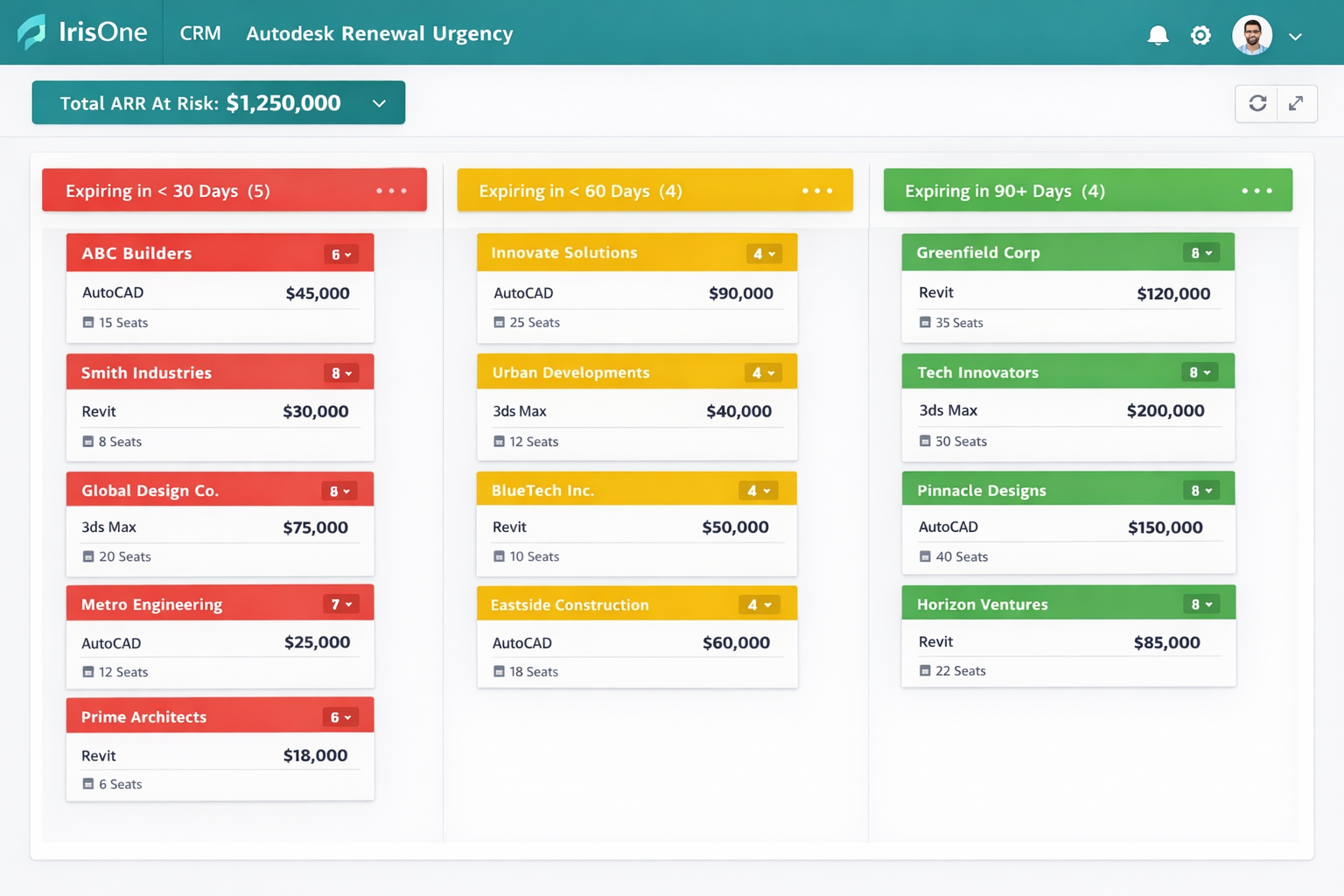Click the $200,000 amount on Tech Innovators
The width and height of the screenshot is (1344, 896).
coord(1165,411)
